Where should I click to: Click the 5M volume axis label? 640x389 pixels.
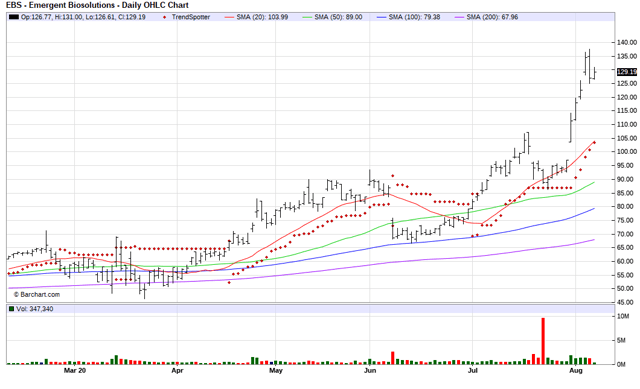621,340
